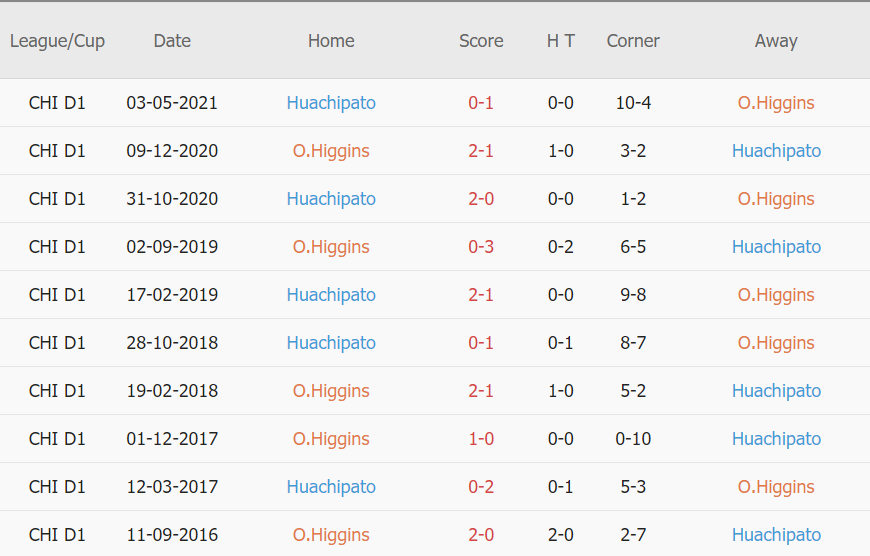Open Huachipato away link for 09-12-2020 match
870x556 pixels.
coord(776,151)
